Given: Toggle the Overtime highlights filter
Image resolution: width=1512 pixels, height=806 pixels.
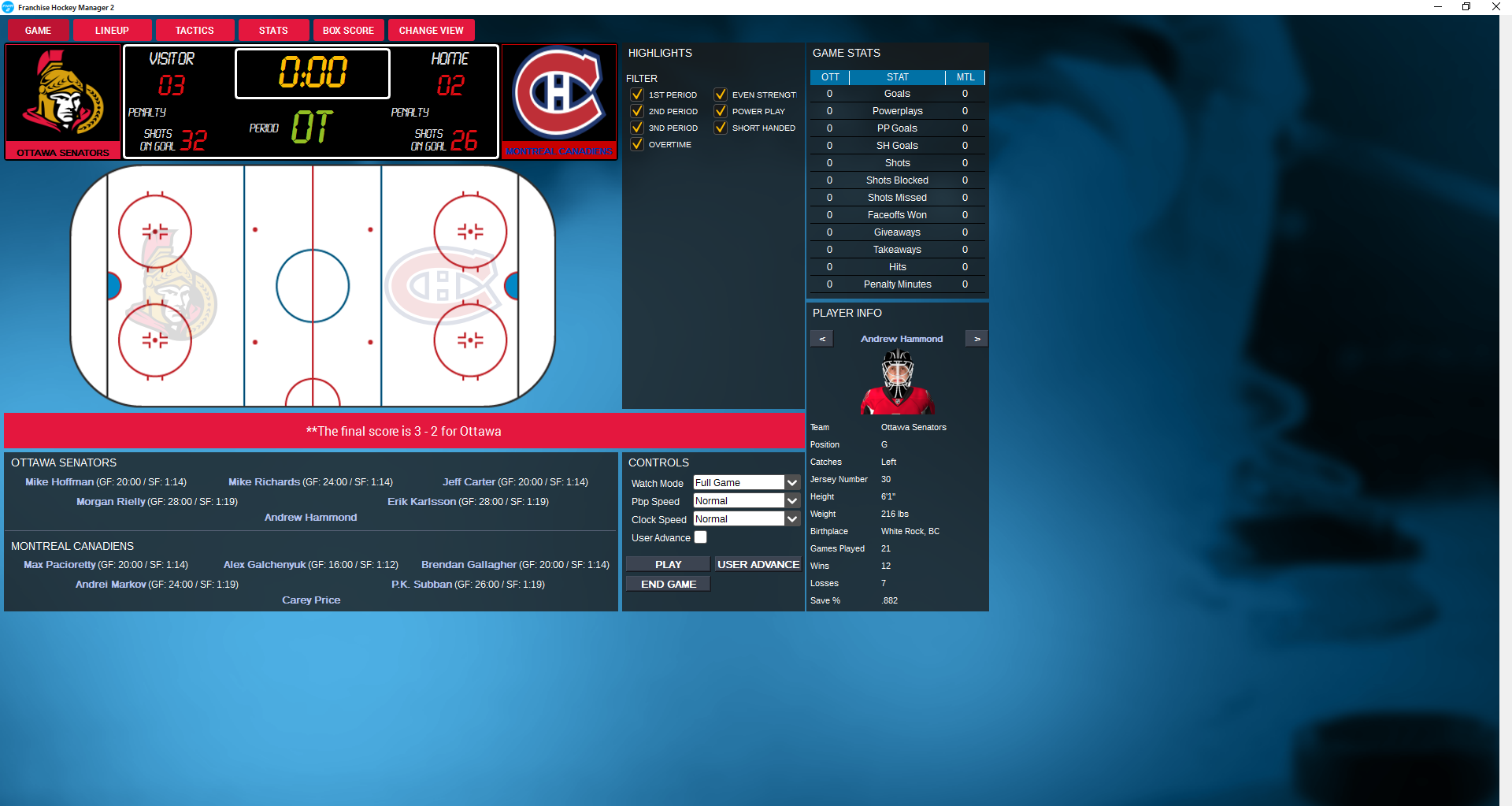Looking at the screenshot, I should (x=637, y=144).
